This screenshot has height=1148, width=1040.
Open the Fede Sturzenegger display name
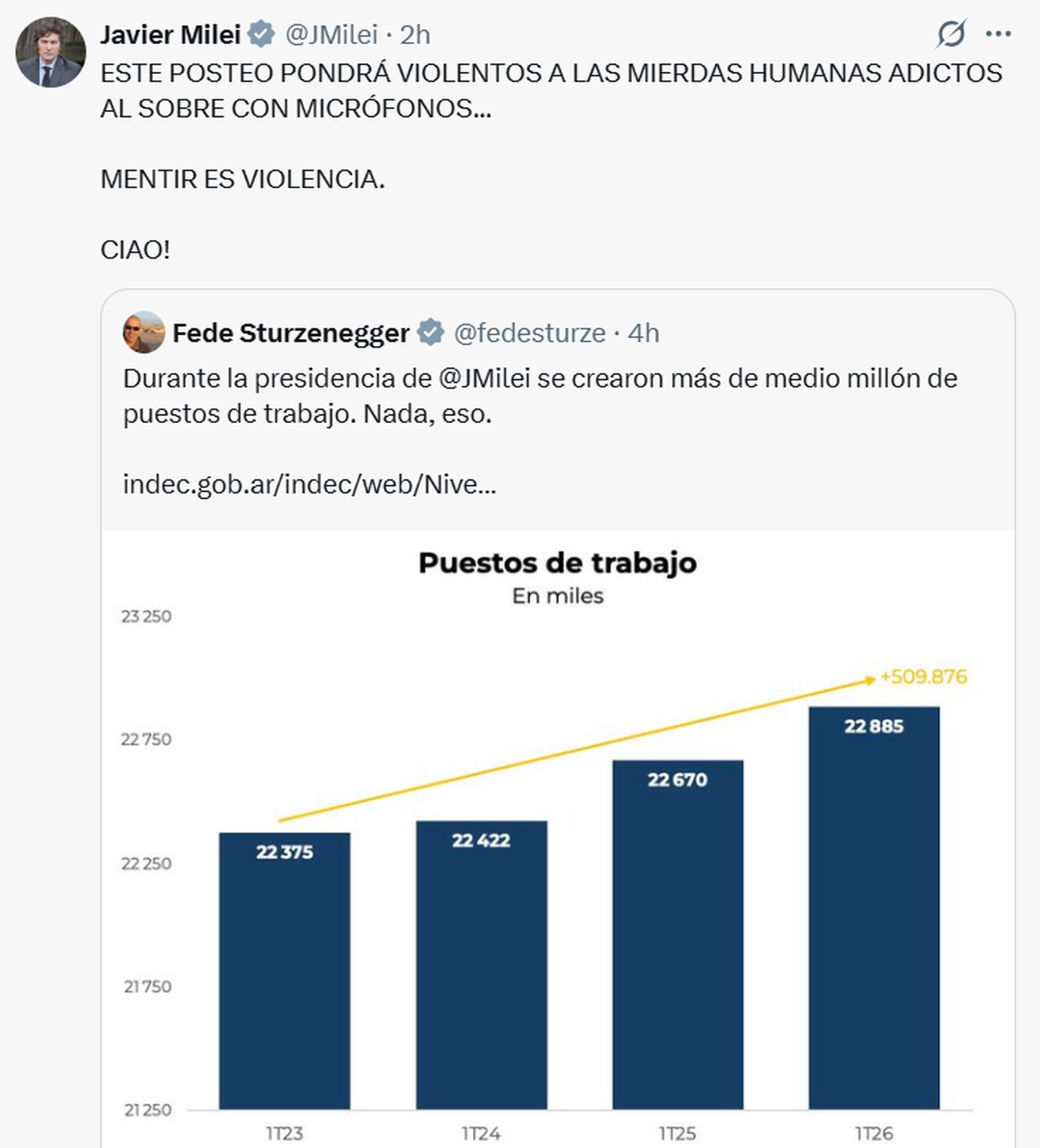pyautogui.click(x=291, y=333)
